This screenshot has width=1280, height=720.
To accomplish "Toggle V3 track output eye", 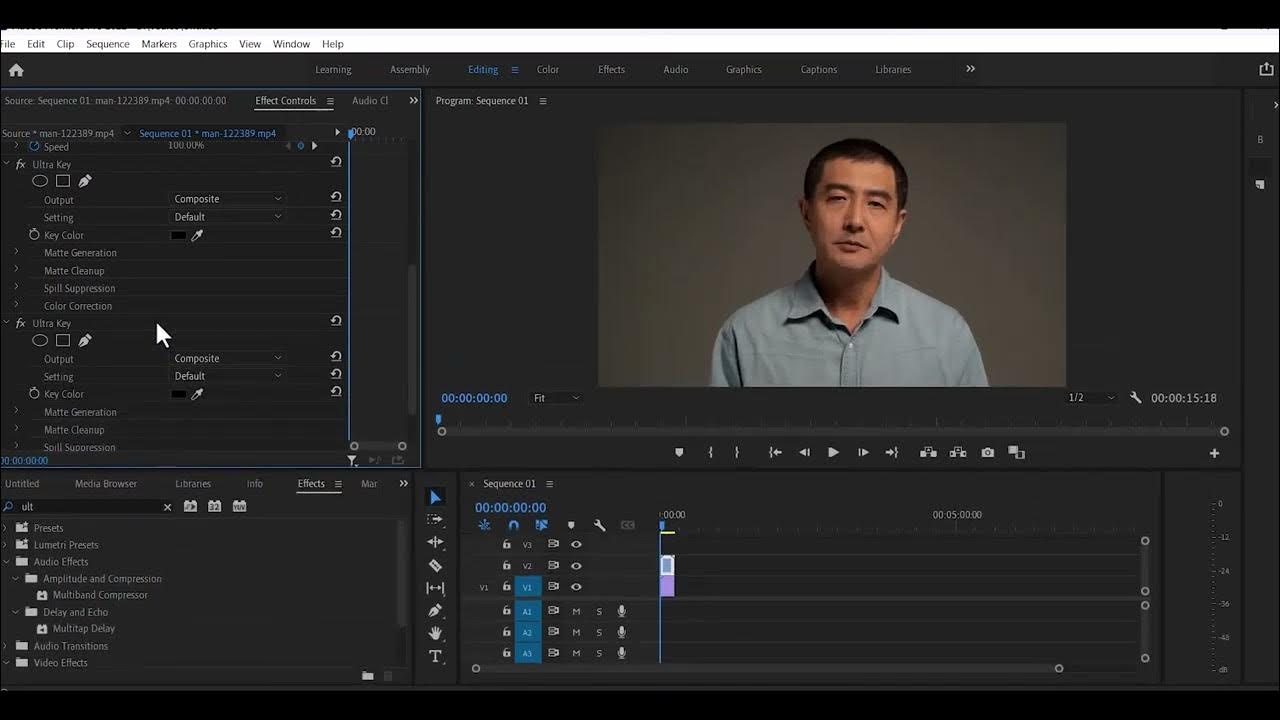I will coord(576,545).
